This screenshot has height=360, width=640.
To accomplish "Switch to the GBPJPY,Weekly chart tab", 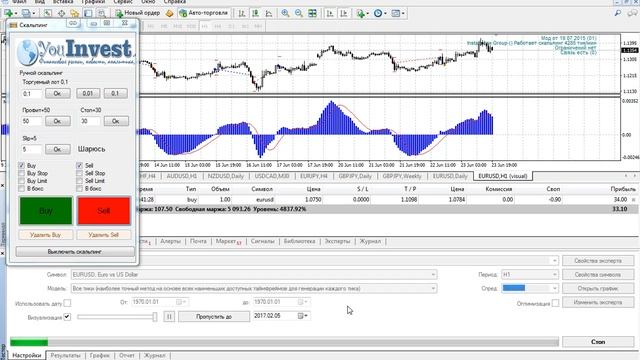I will coord(402,176).
